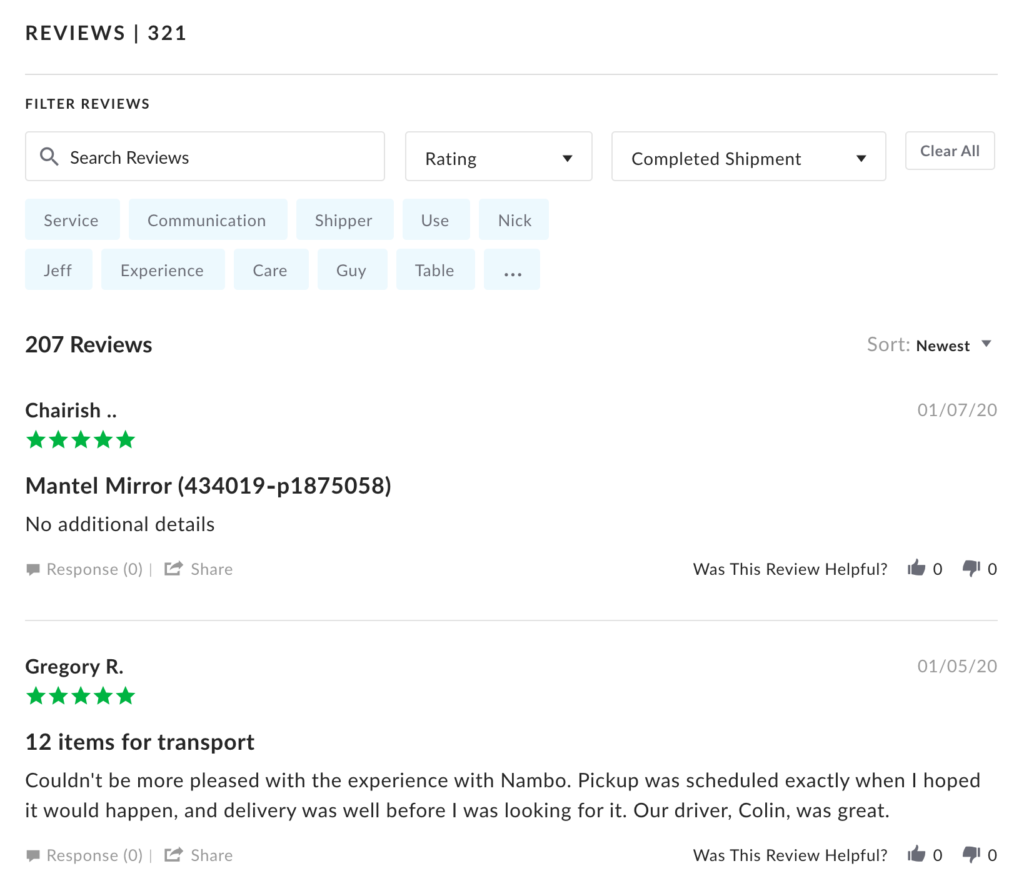Filter by the Shipper tag
The image size is (1024, 891).
[343, 220]
